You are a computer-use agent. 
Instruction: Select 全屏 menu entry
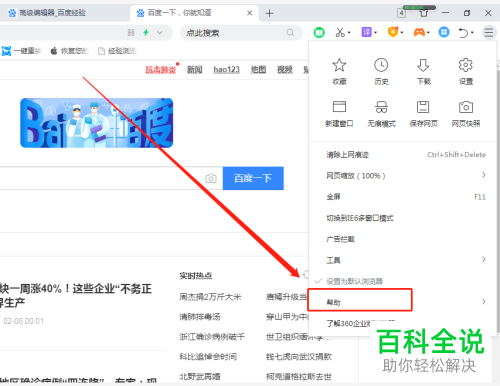[x=403, y=197]
